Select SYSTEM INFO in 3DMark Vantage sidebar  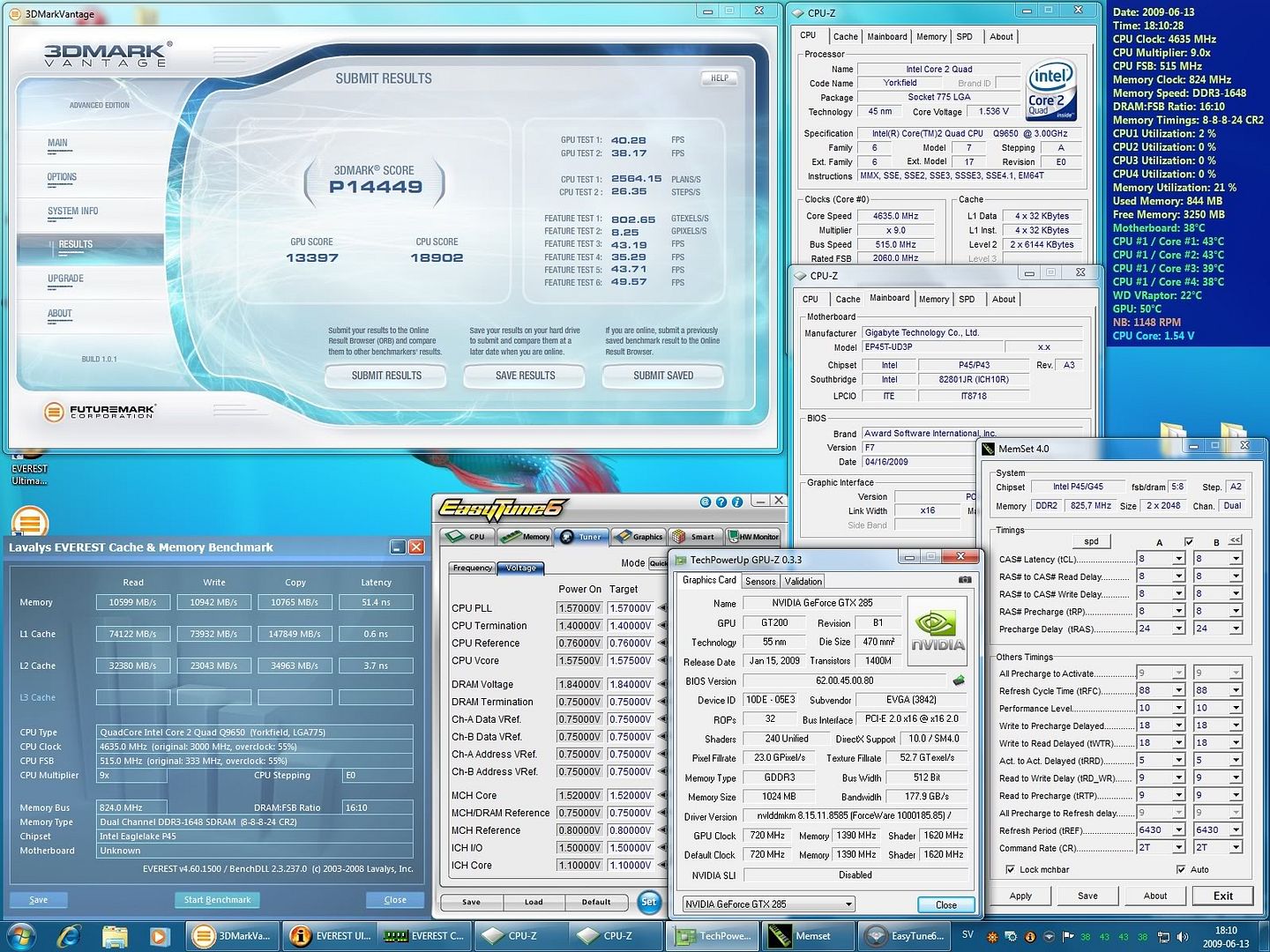coord(73,212)
